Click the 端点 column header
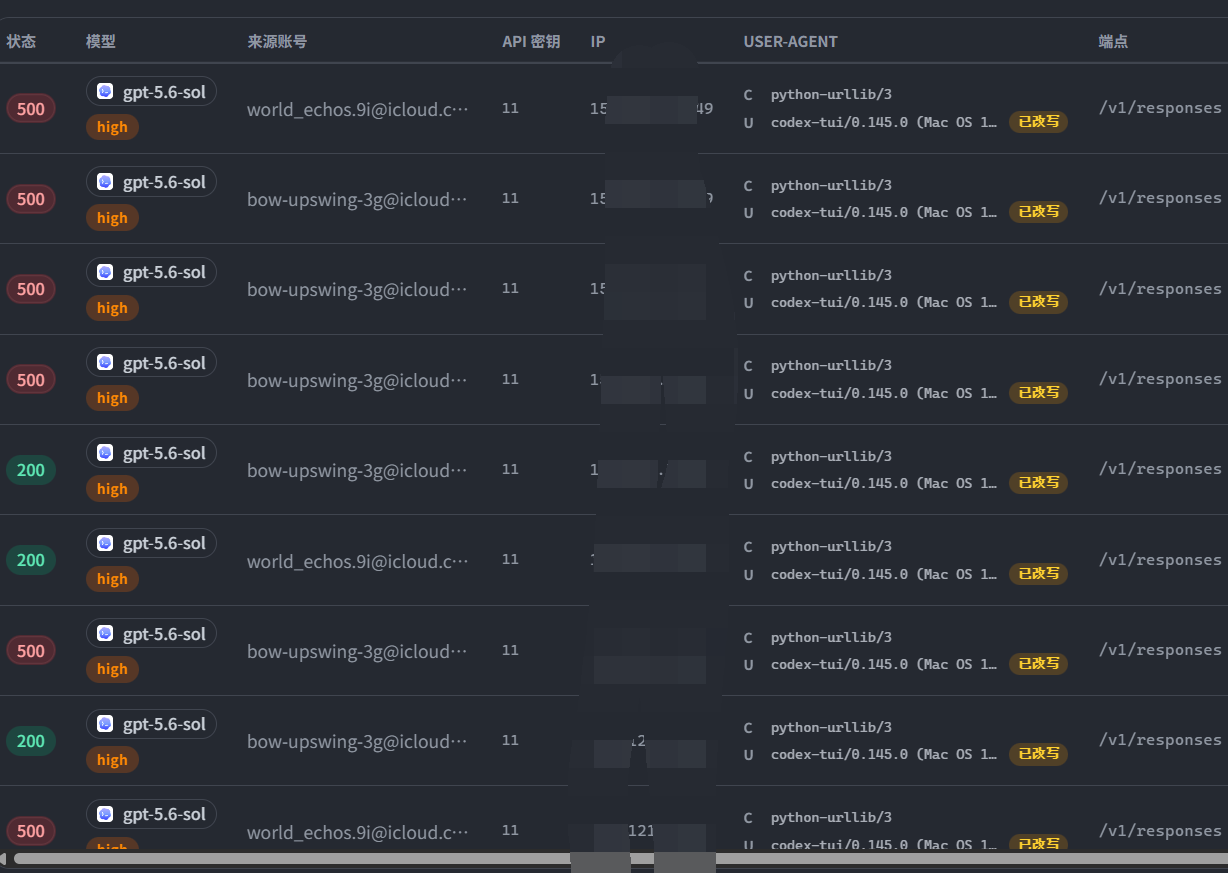Viewport: 1228px width, 873px height. point(1113,42)
